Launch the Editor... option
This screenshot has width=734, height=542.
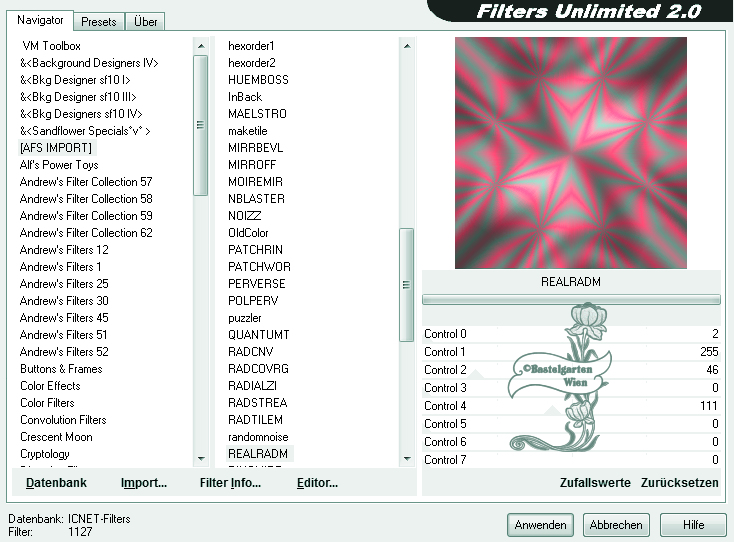coord(317,483)
